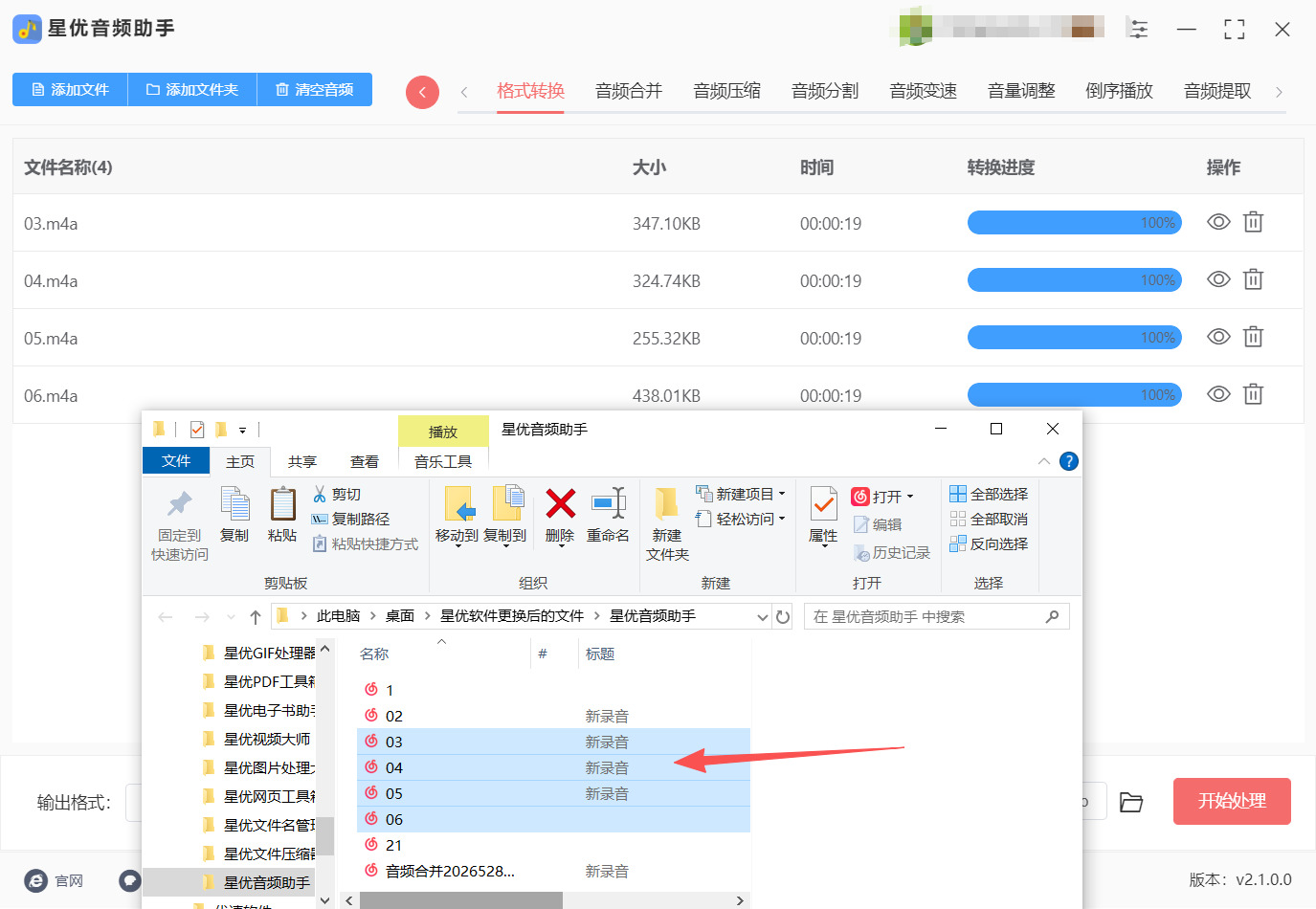Click 全部选择 in ribbon
Screen dimensions: 1316x909
click(x=989, y=494)
